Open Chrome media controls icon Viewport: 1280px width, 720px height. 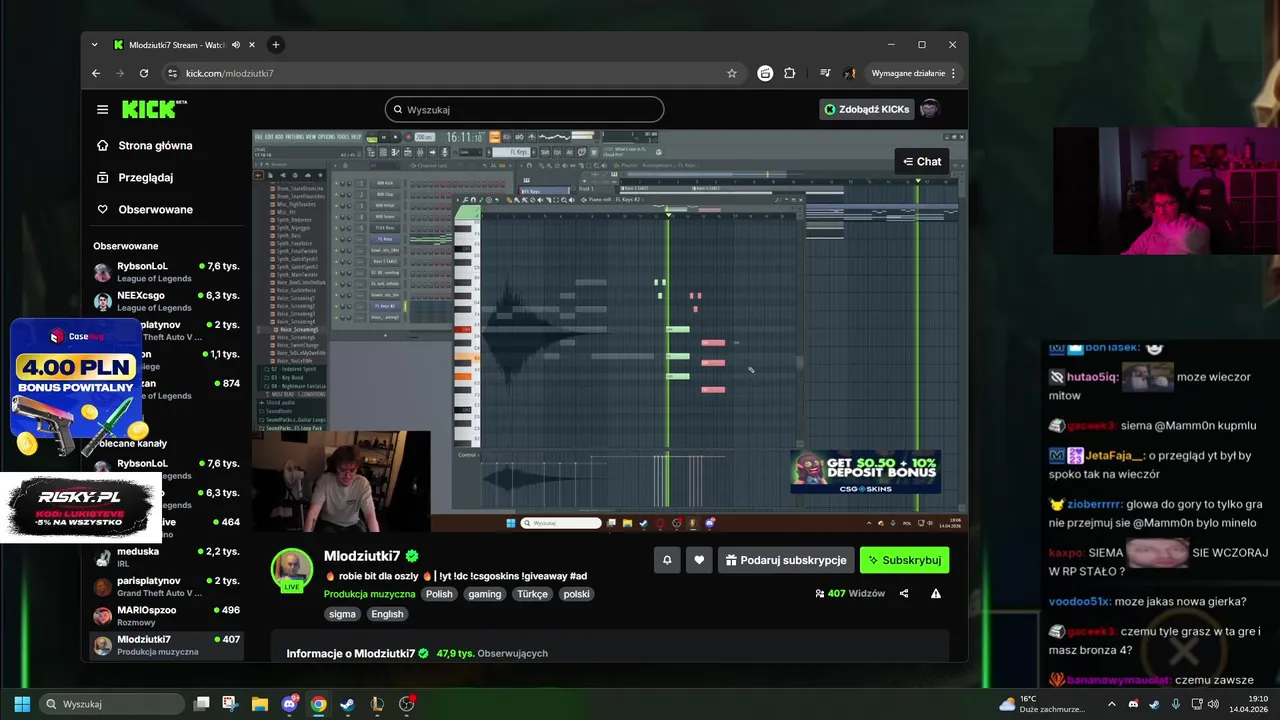825,73
